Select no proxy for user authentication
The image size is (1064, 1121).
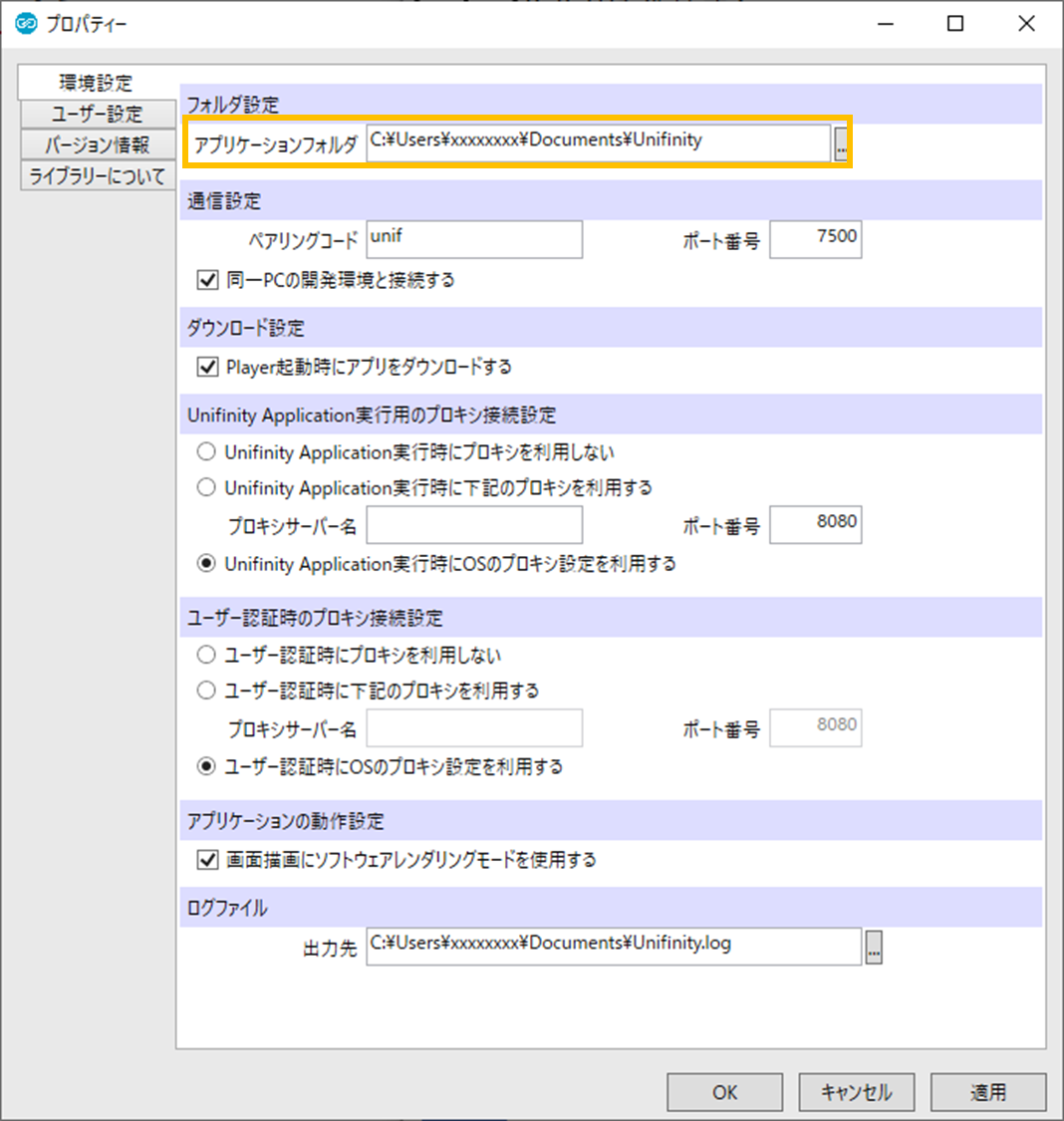(x=206, y=656)
